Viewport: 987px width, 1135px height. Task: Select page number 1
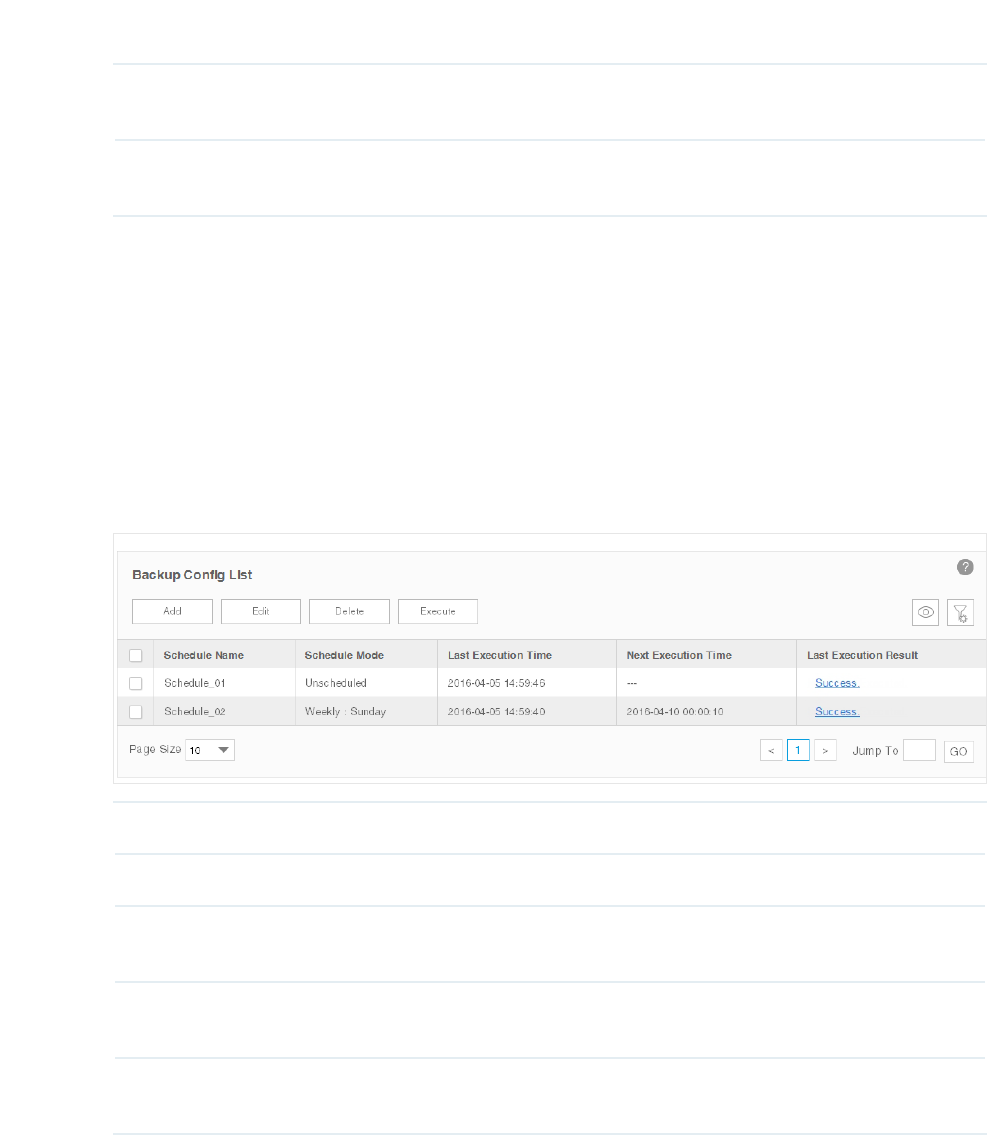coord(798,750)
